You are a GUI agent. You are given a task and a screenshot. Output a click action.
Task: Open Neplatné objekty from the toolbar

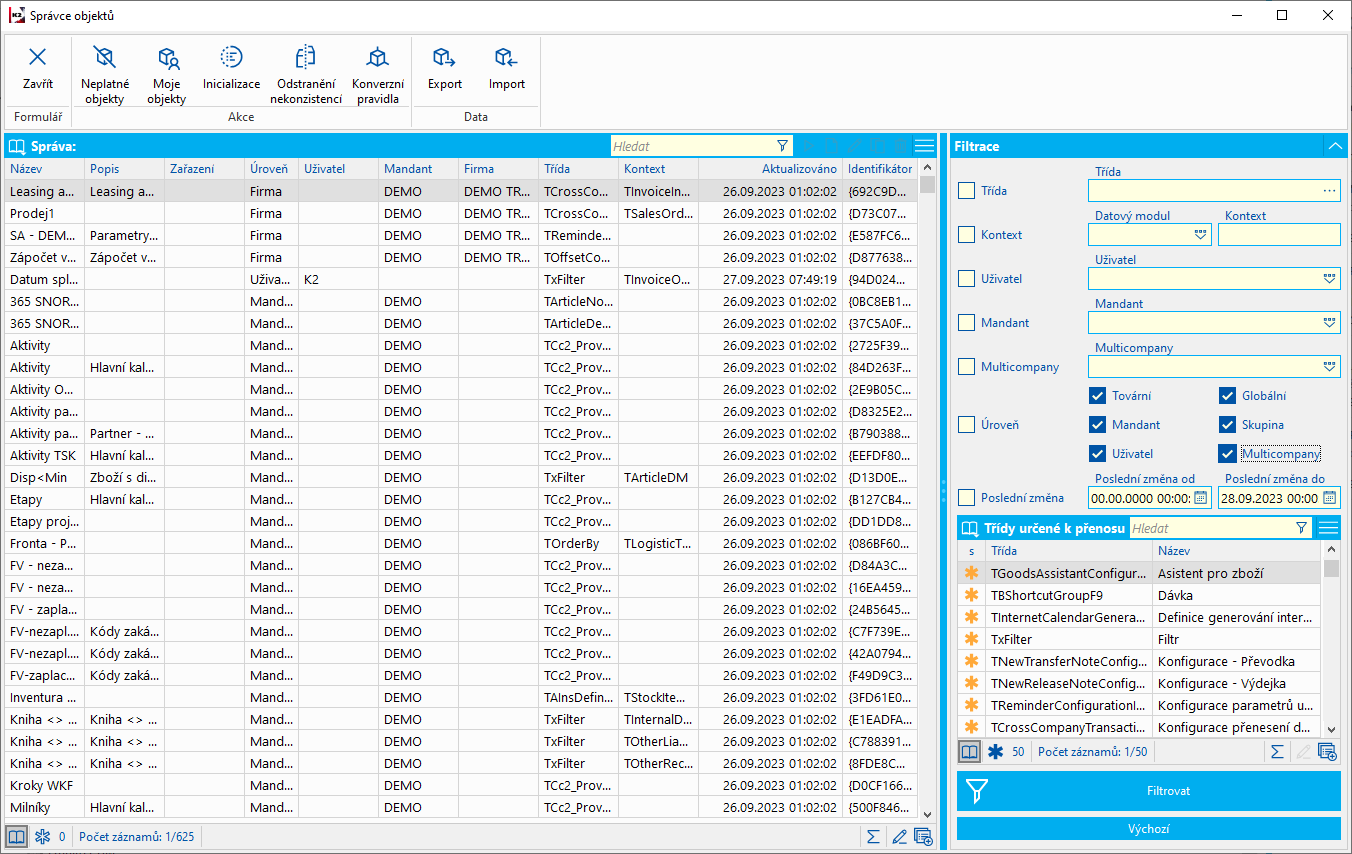pos(104,74)
